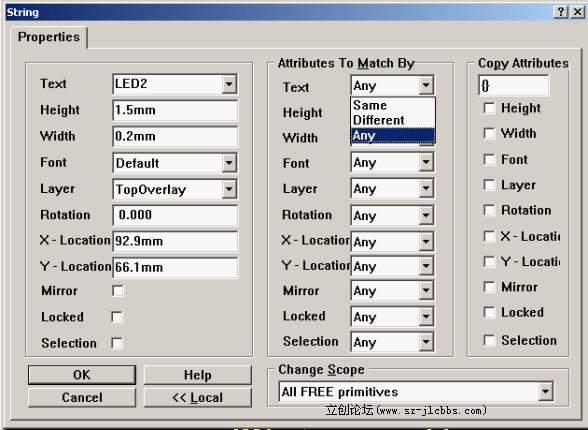Open the Layer match-by dropdown

(426, 189)
